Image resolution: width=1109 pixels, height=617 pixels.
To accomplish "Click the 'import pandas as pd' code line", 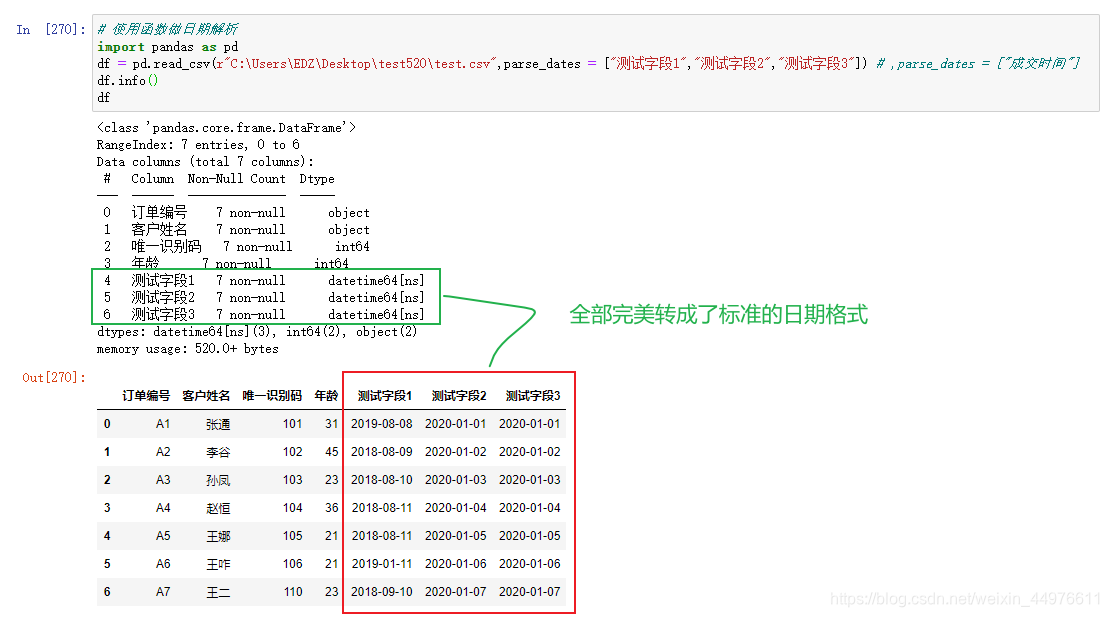I will [168, 47].
